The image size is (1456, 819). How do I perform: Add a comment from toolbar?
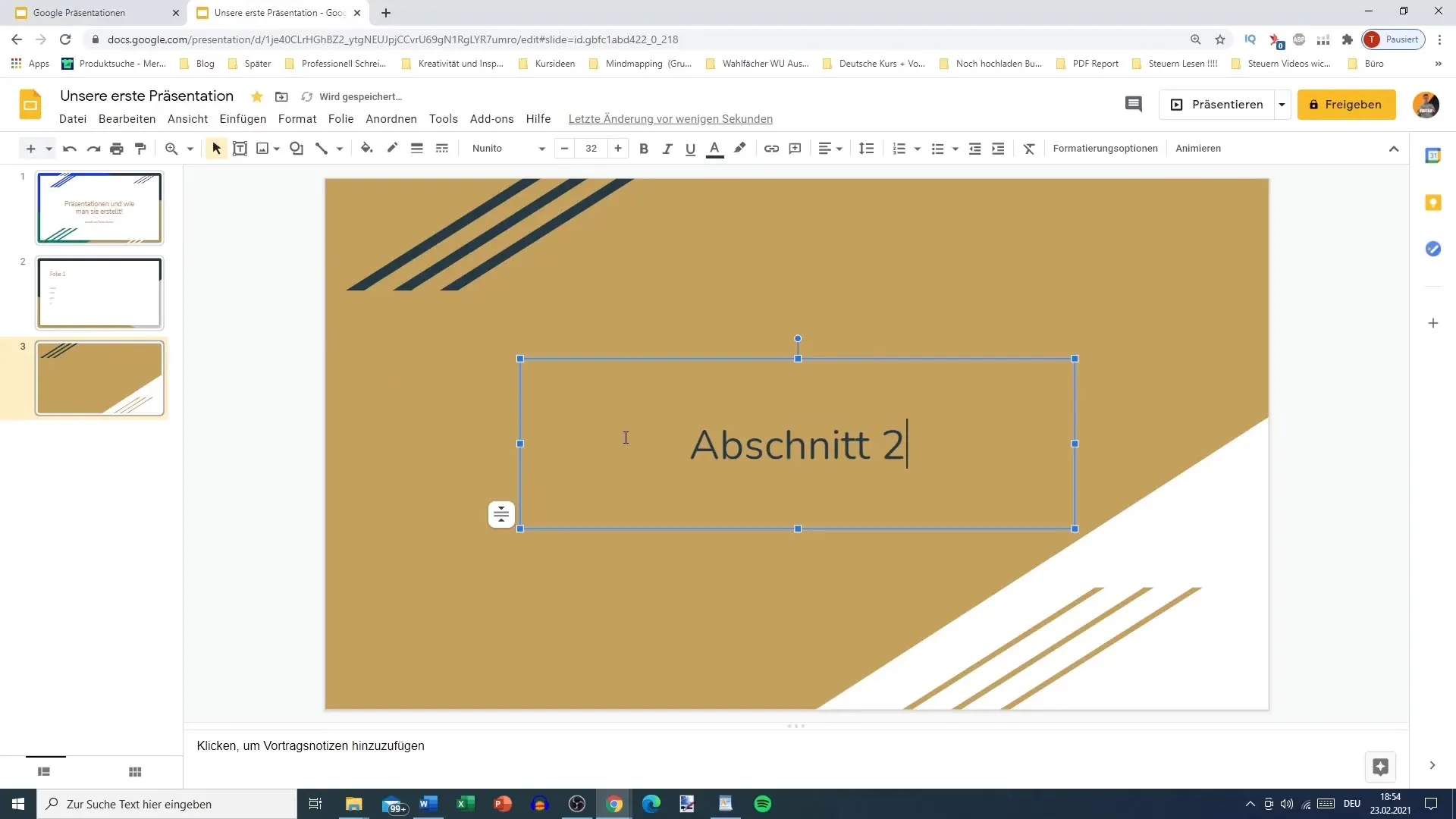(795, 149)
